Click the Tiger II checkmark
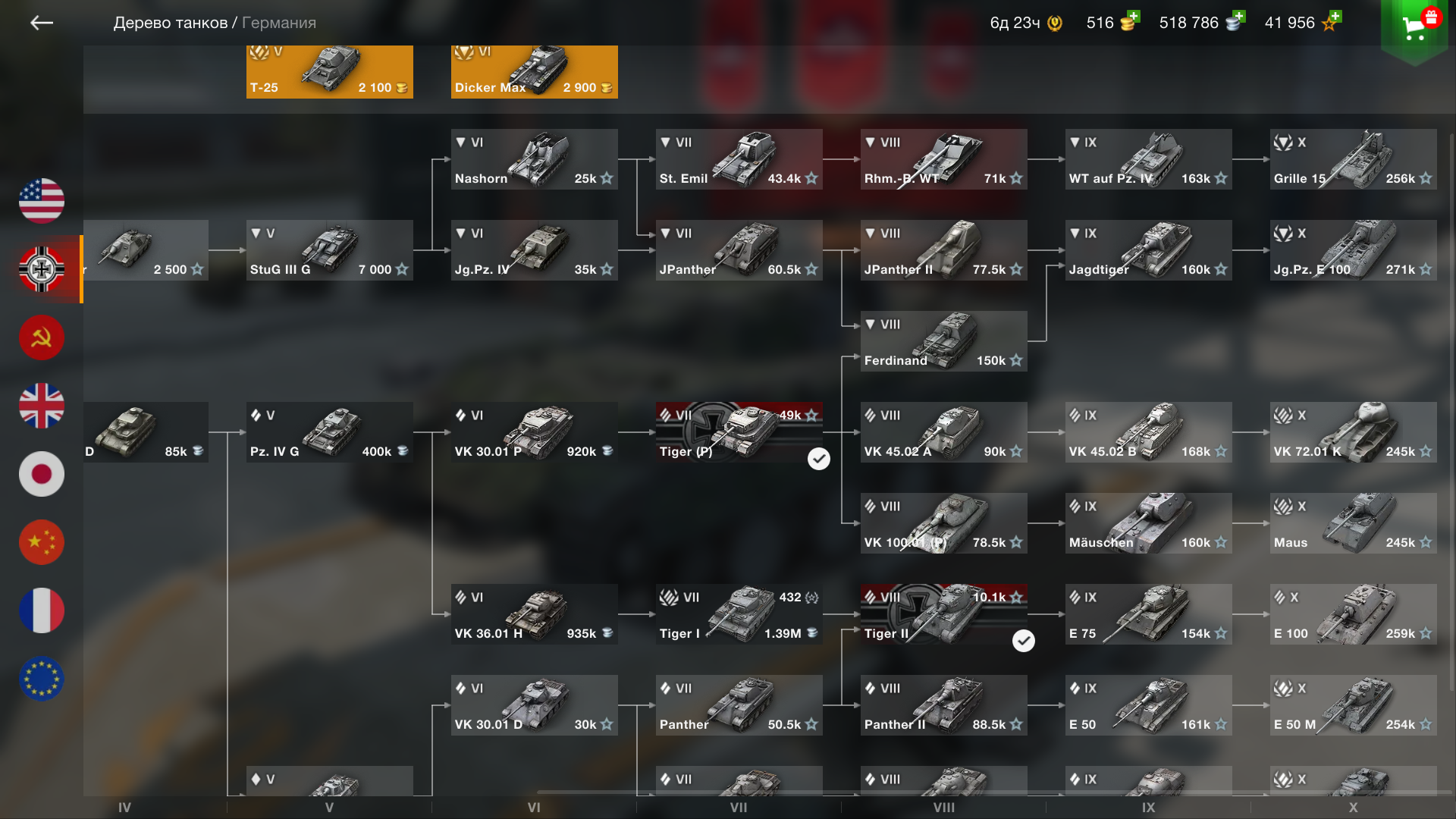 1024,641
